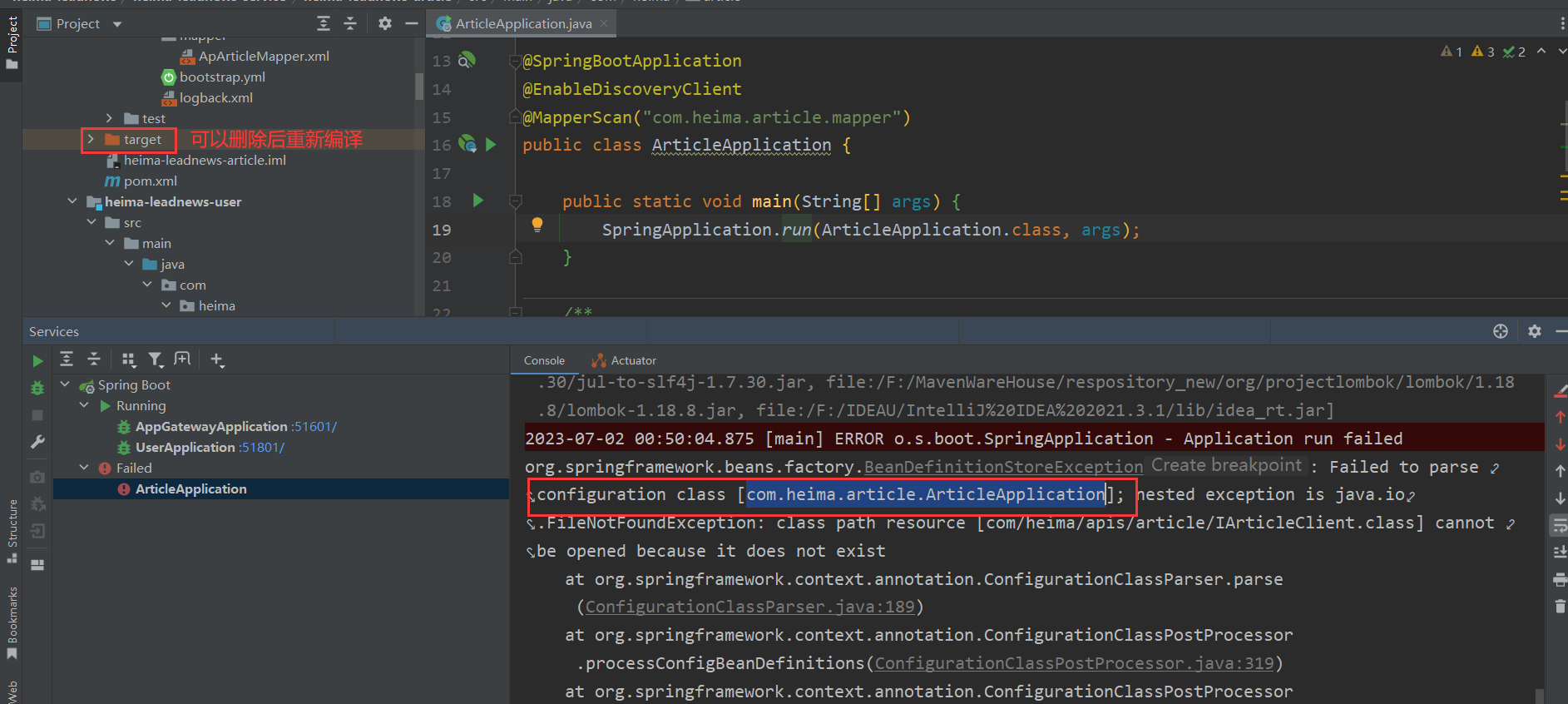The image size is (1568, 704).
Task: Click the Project panel expand-all icon
Action: click(324, 23)
